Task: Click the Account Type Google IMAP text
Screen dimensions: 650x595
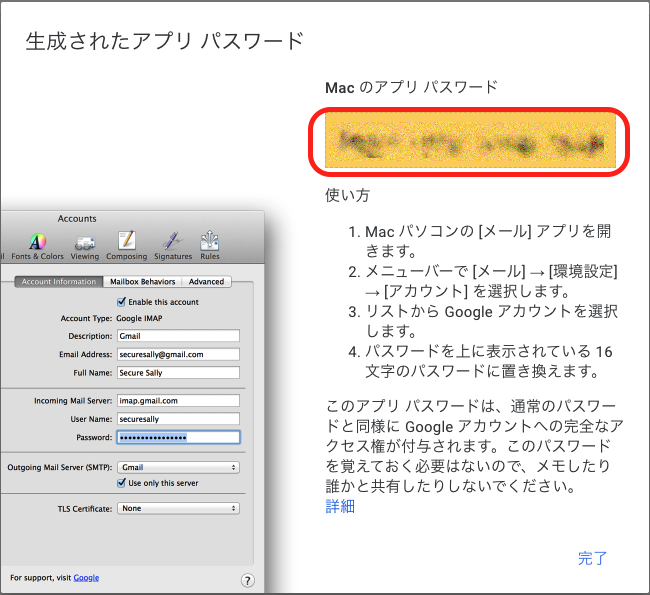Action: 139,318
